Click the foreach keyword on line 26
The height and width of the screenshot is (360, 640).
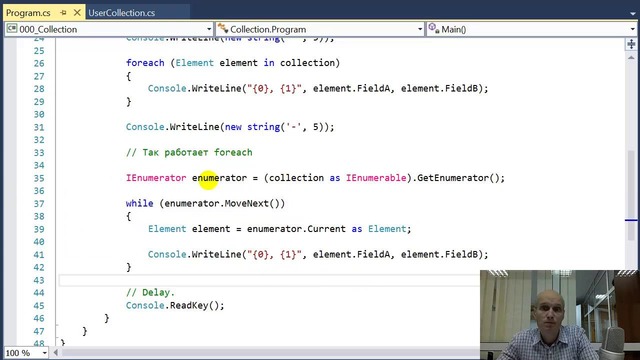tap(145, 63)
